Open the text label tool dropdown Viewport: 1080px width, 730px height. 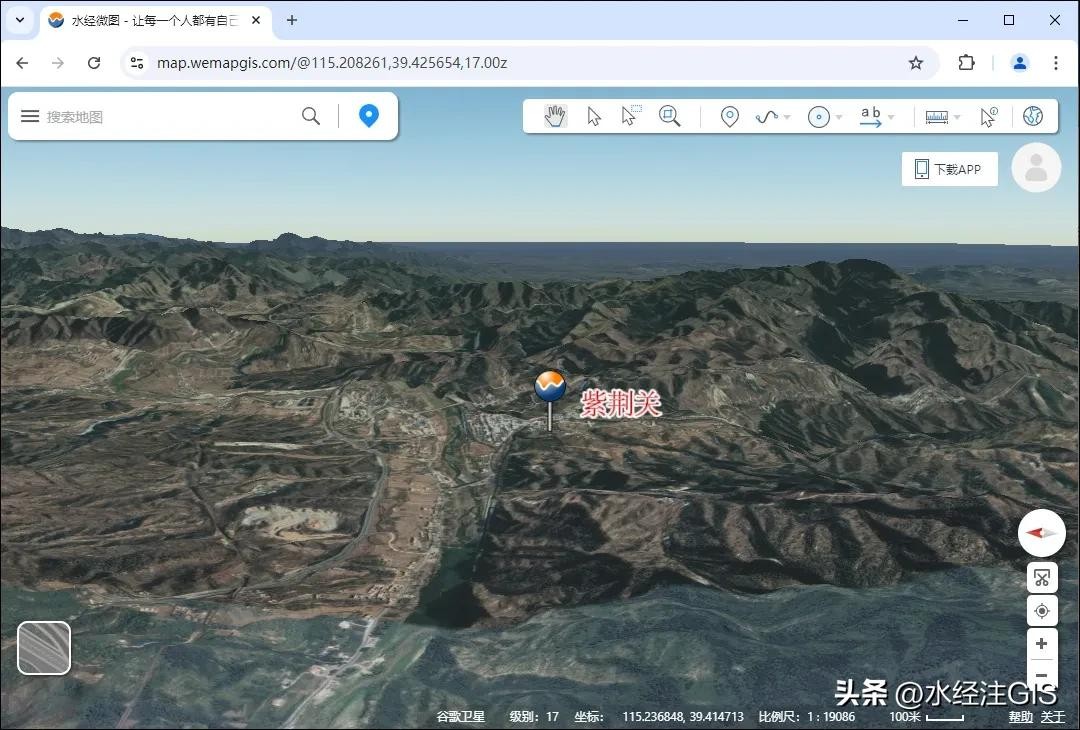coord(891,117)
